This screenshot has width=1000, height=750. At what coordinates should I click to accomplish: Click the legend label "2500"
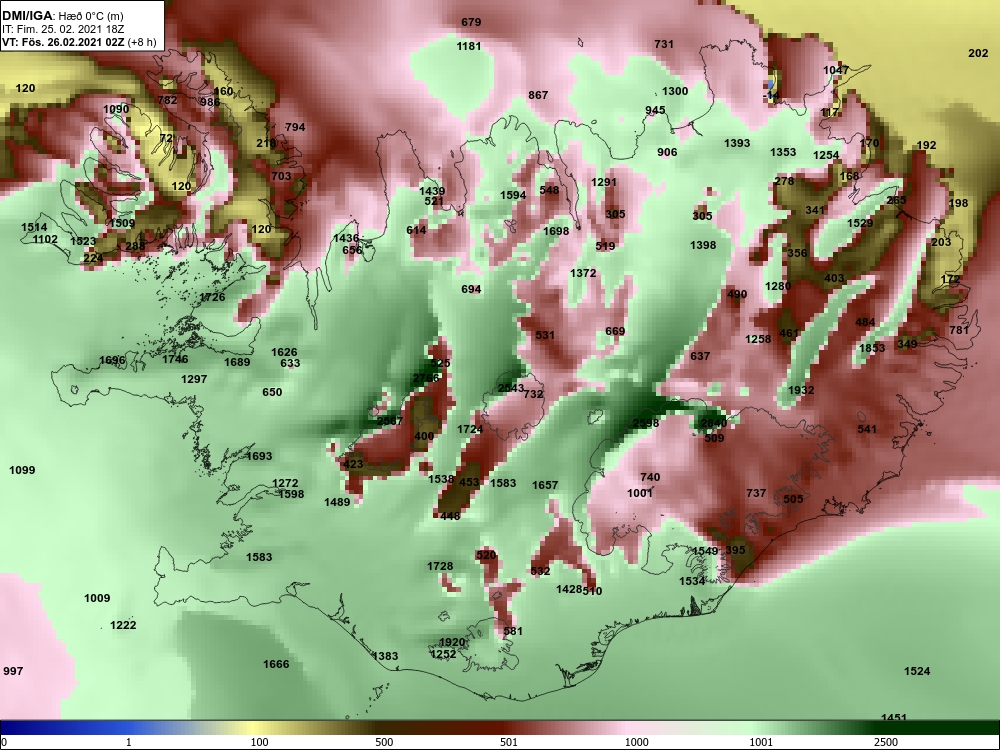pyautogui.click(x=886, y=742)
